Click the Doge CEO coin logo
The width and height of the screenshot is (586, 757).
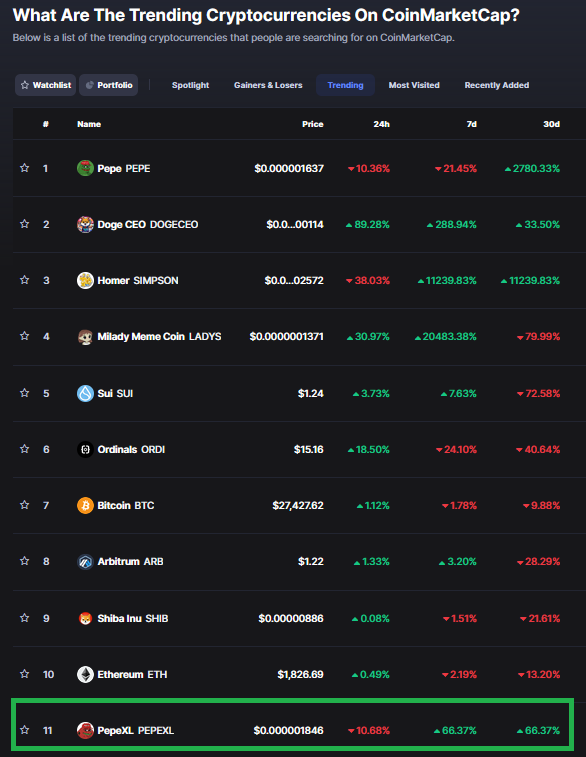tap(85, 224)
